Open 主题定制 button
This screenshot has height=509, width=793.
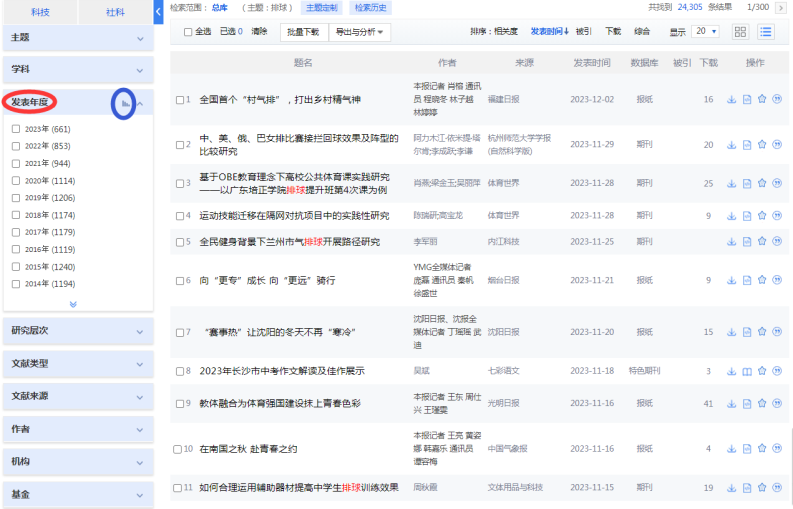coord(322,8)
